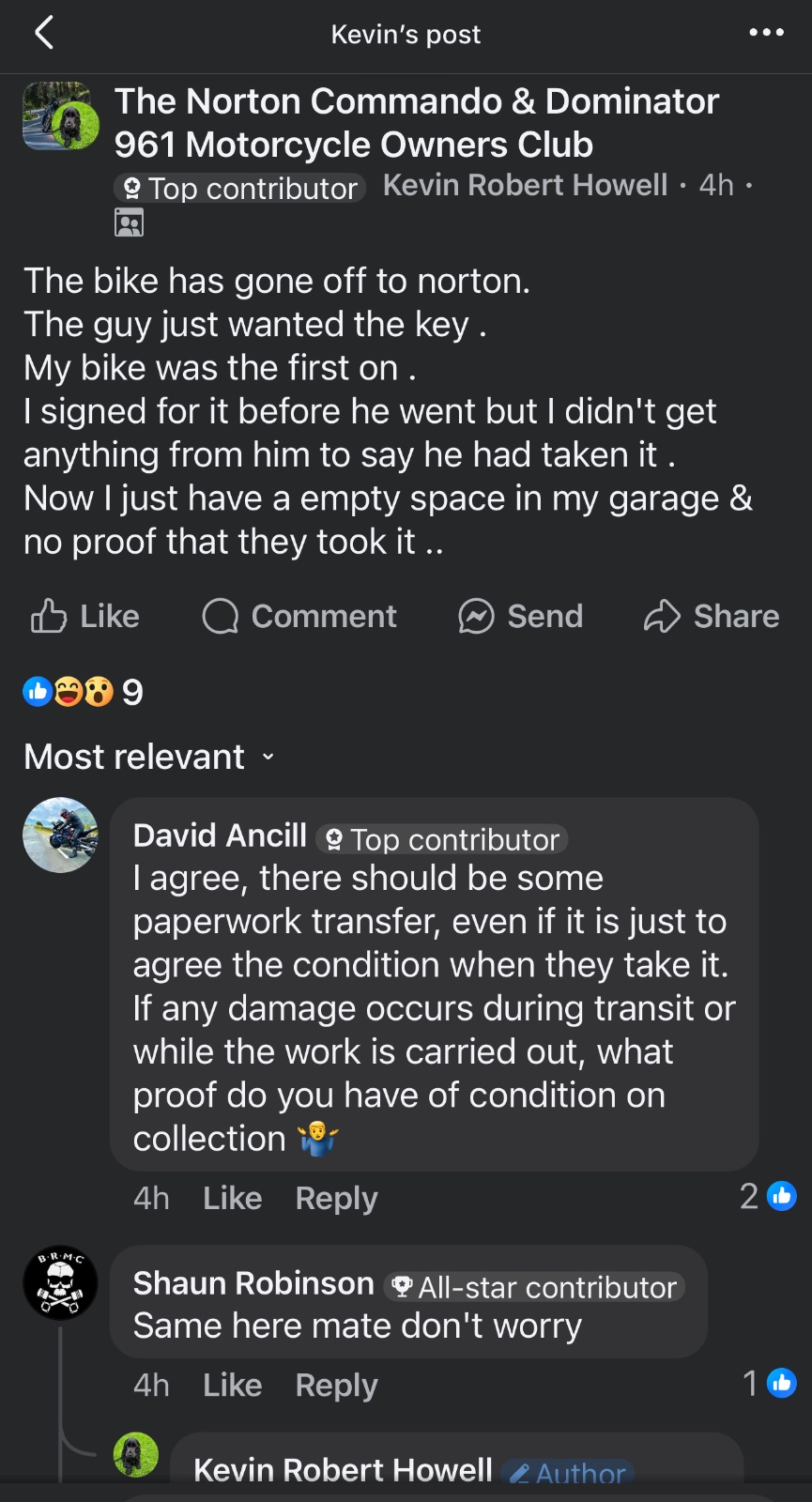Open the Norton Commando group page title

[417, 123]
